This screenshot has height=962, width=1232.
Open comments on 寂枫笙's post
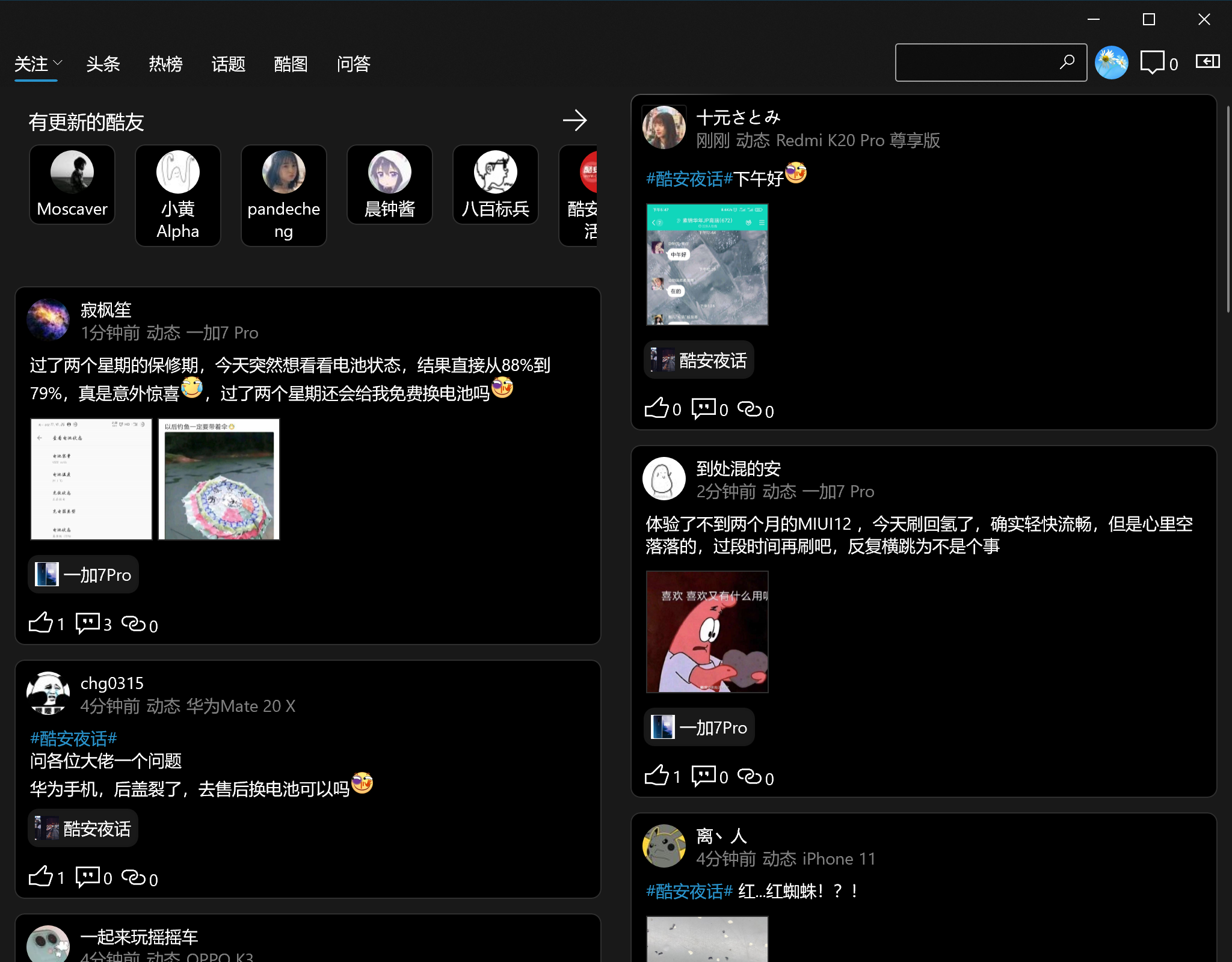pyautogui.click(x=88, y=622)
